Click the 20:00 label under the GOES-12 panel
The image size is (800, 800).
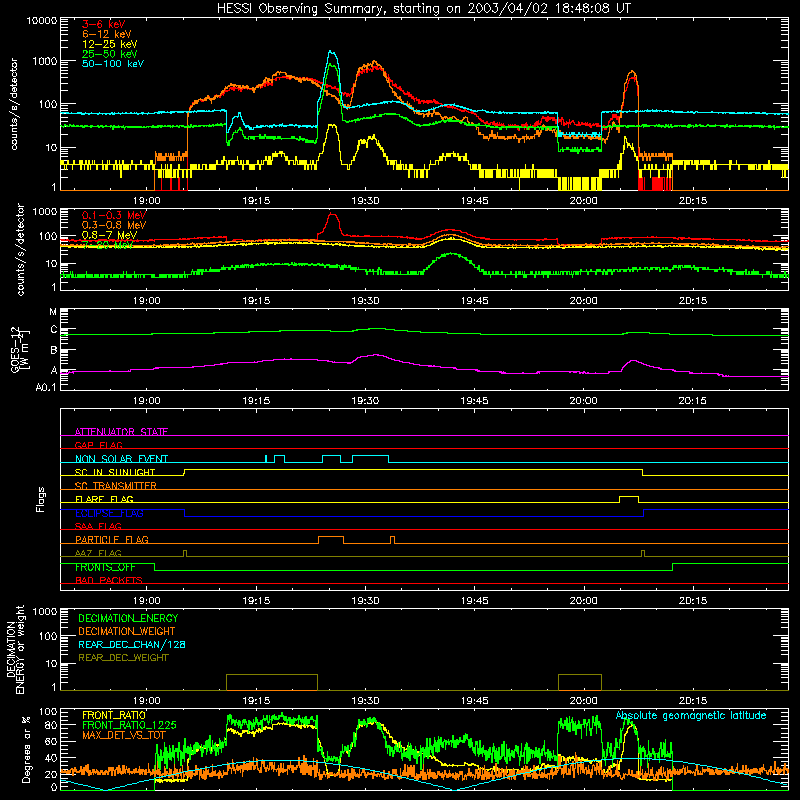point(584,401)
